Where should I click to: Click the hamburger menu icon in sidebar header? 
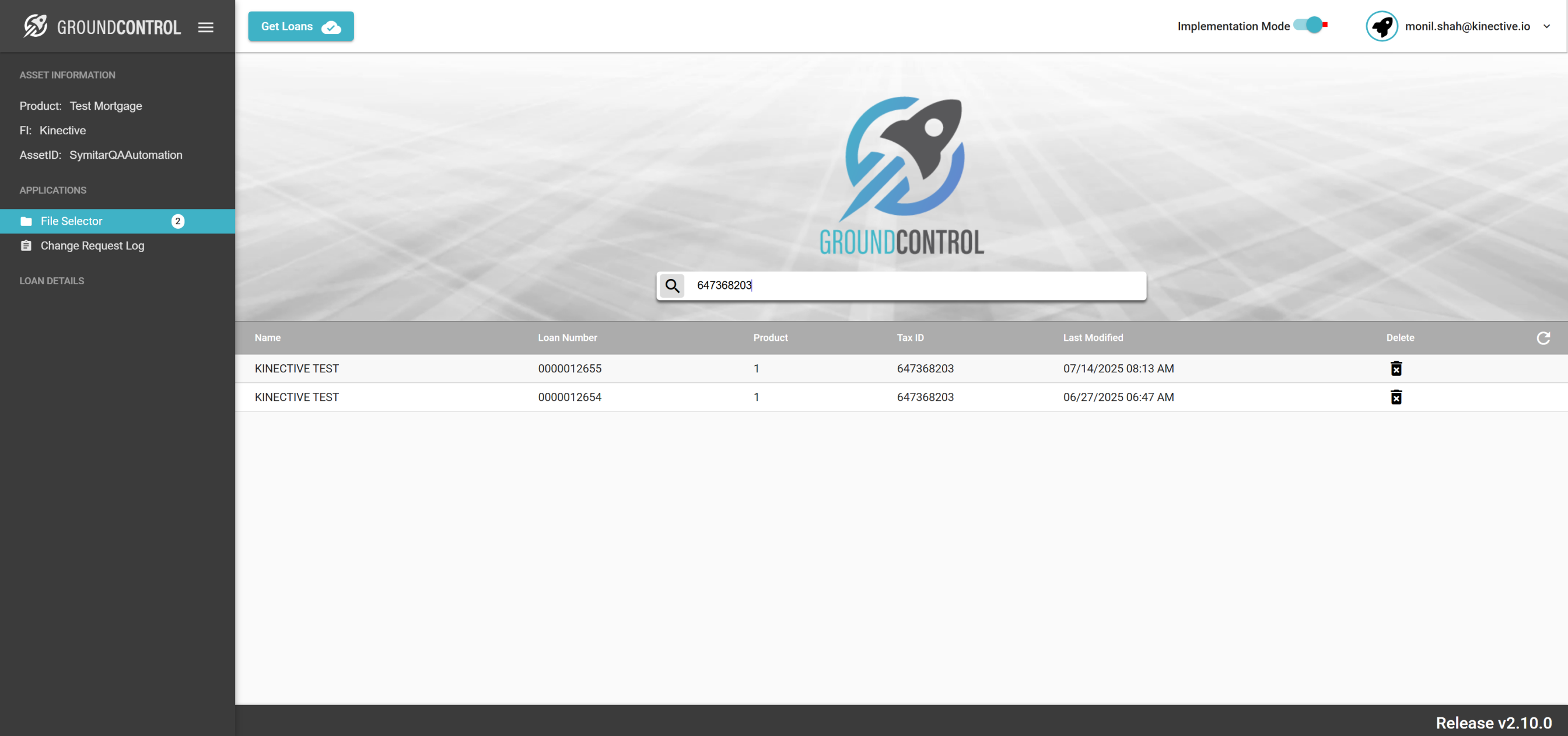click(x=206, y=27)
